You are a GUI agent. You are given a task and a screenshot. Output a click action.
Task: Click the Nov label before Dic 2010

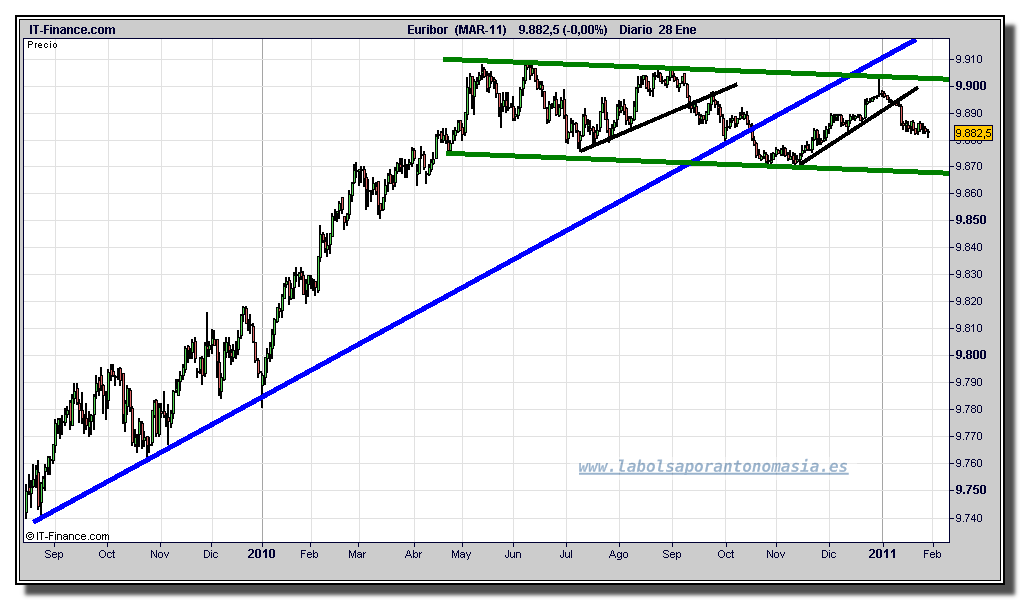[775, 554]
